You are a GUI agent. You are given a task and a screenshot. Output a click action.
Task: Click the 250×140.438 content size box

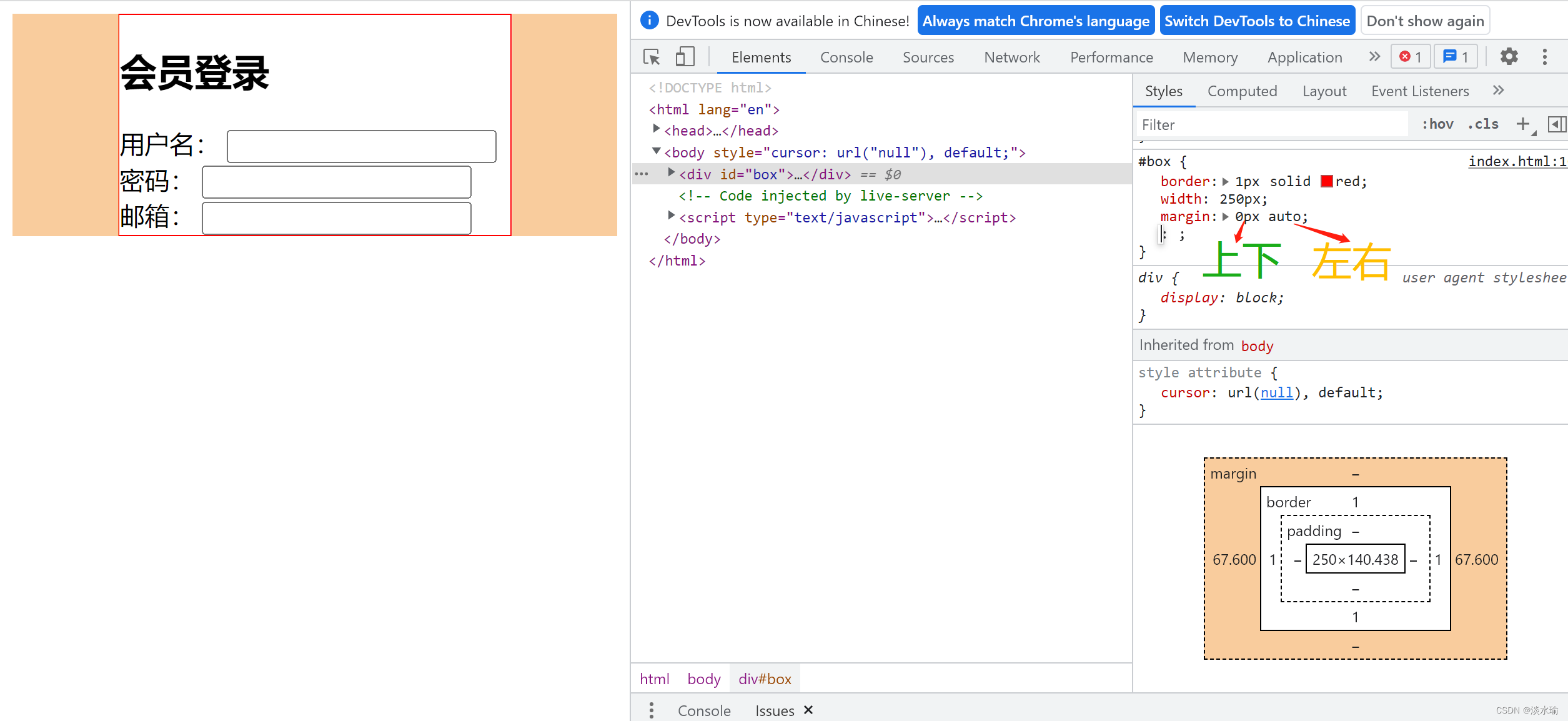(x=1355, y=559)
